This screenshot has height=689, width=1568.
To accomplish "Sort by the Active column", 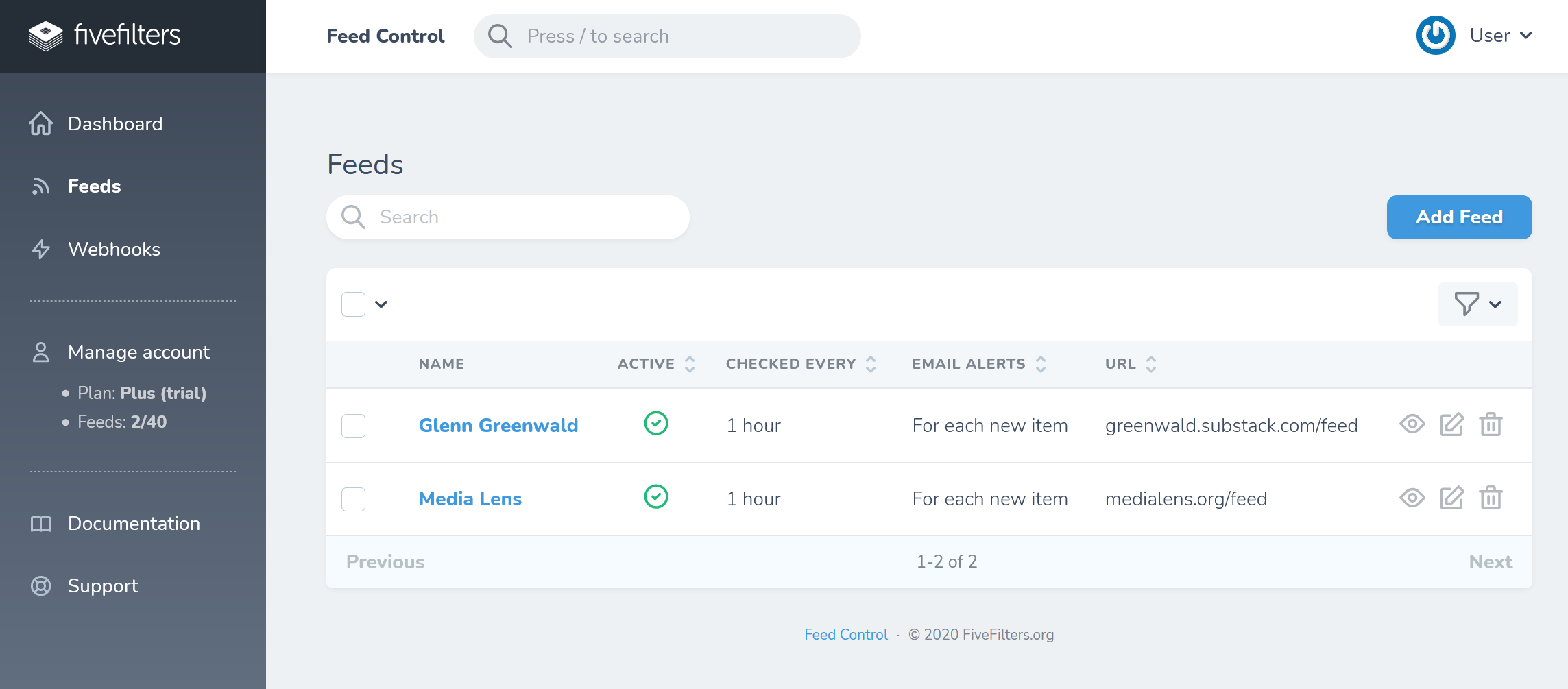I will (x=656, y=364).
